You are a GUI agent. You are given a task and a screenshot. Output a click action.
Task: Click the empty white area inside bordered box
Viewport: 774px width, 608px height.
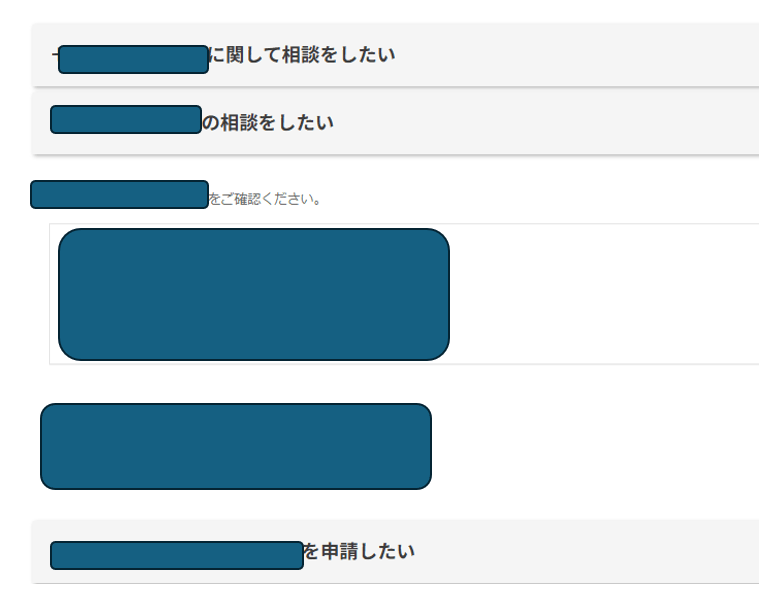point(605,294)
